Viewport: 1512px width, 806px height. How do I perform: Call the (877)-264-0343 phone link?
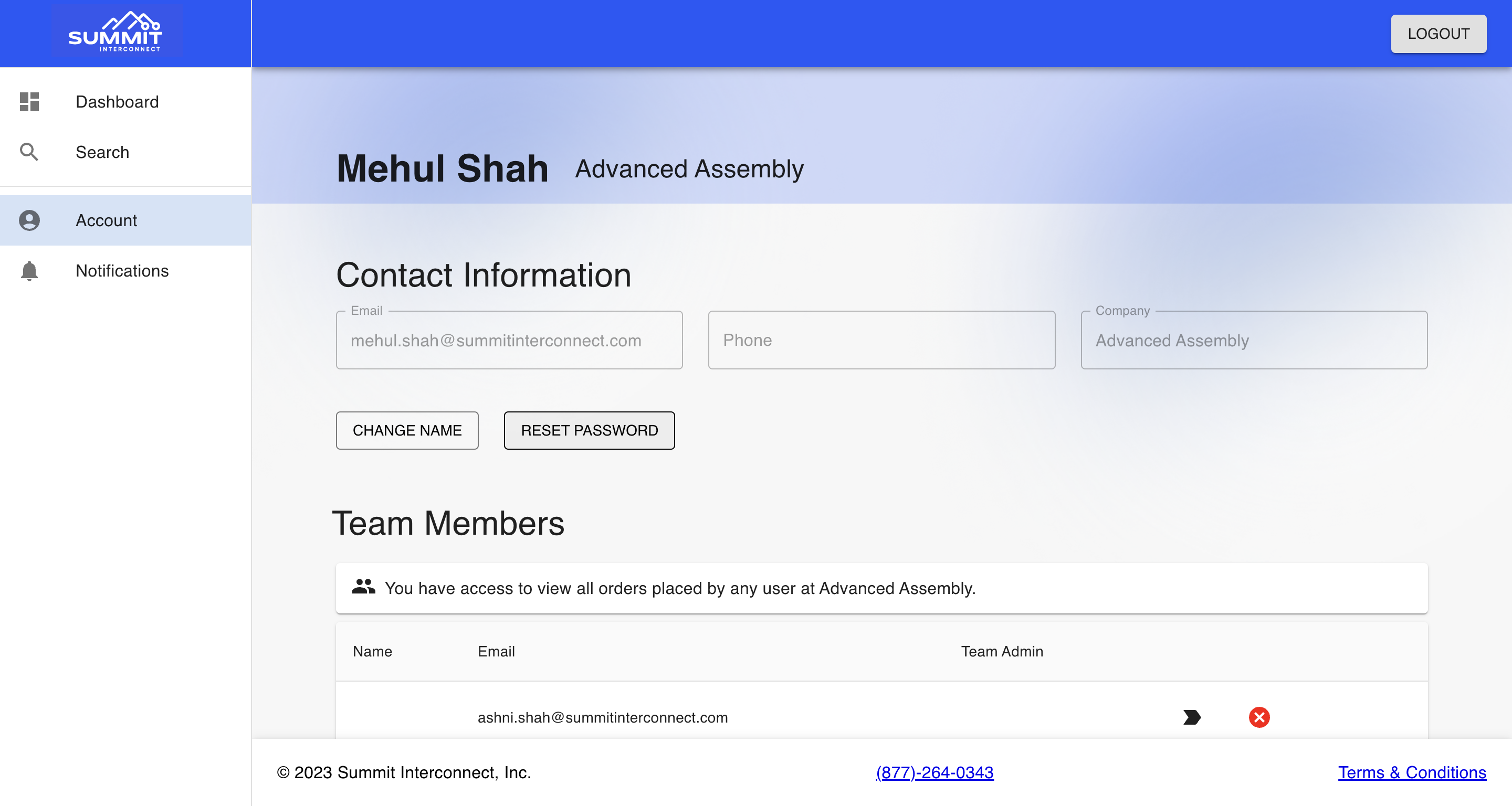934,772
